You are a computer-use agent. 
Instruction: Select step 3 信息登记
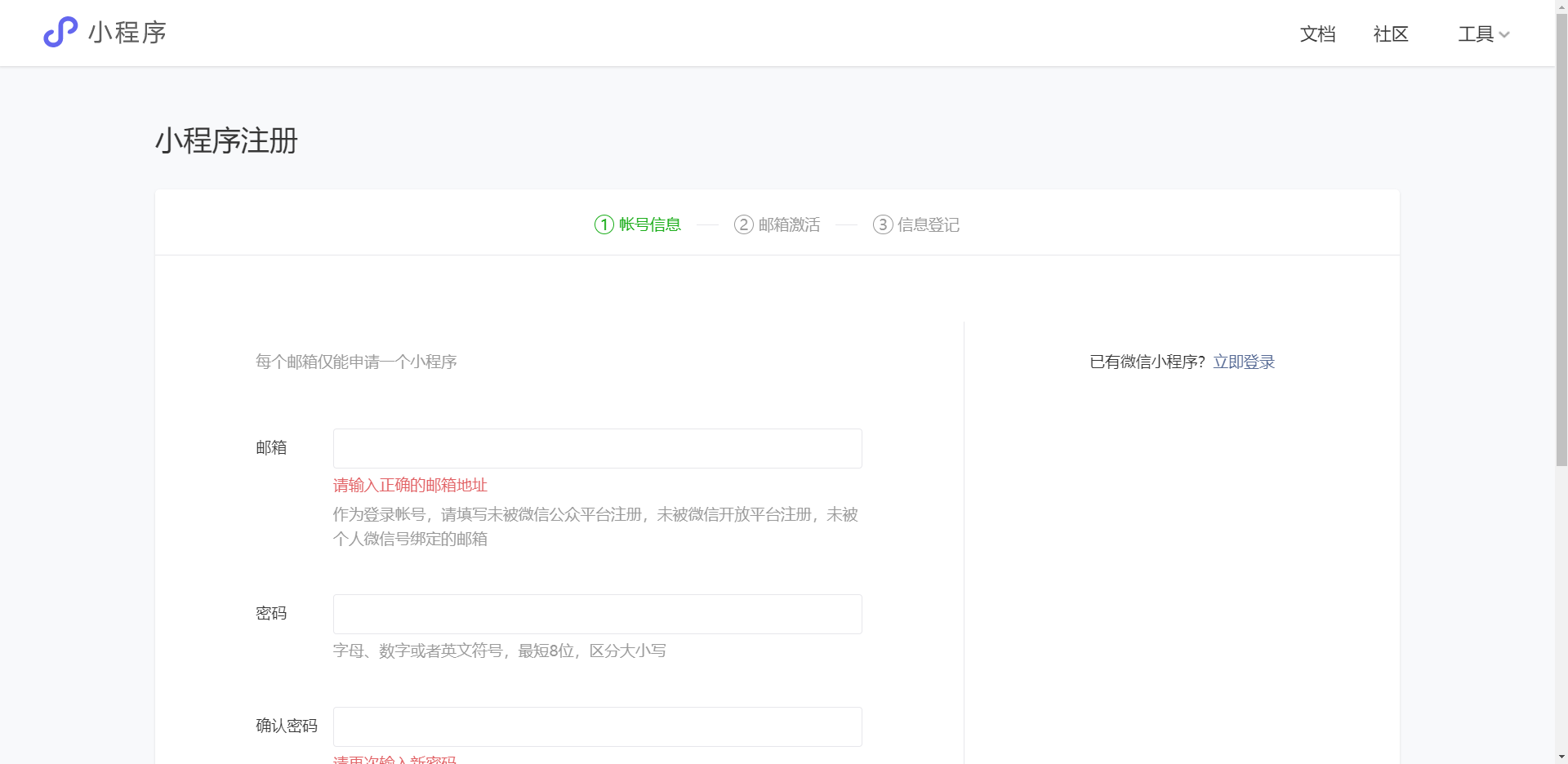tap(915, 224)
